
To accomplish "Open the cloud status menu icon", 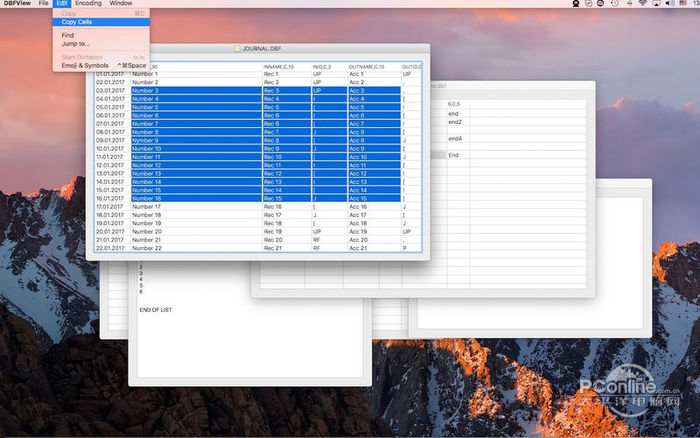I will click(600, 3).
